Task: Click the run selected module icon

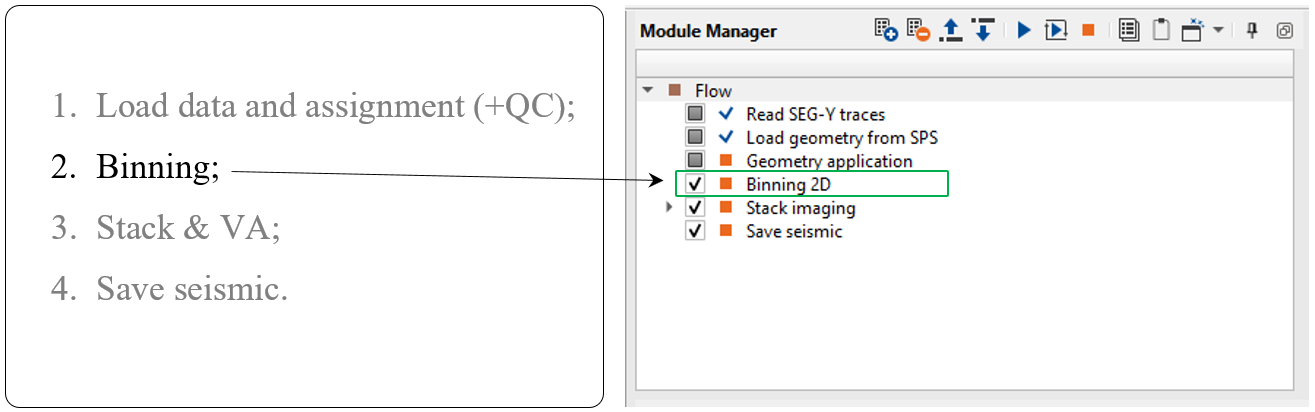Action: [x=1056, y=30]
